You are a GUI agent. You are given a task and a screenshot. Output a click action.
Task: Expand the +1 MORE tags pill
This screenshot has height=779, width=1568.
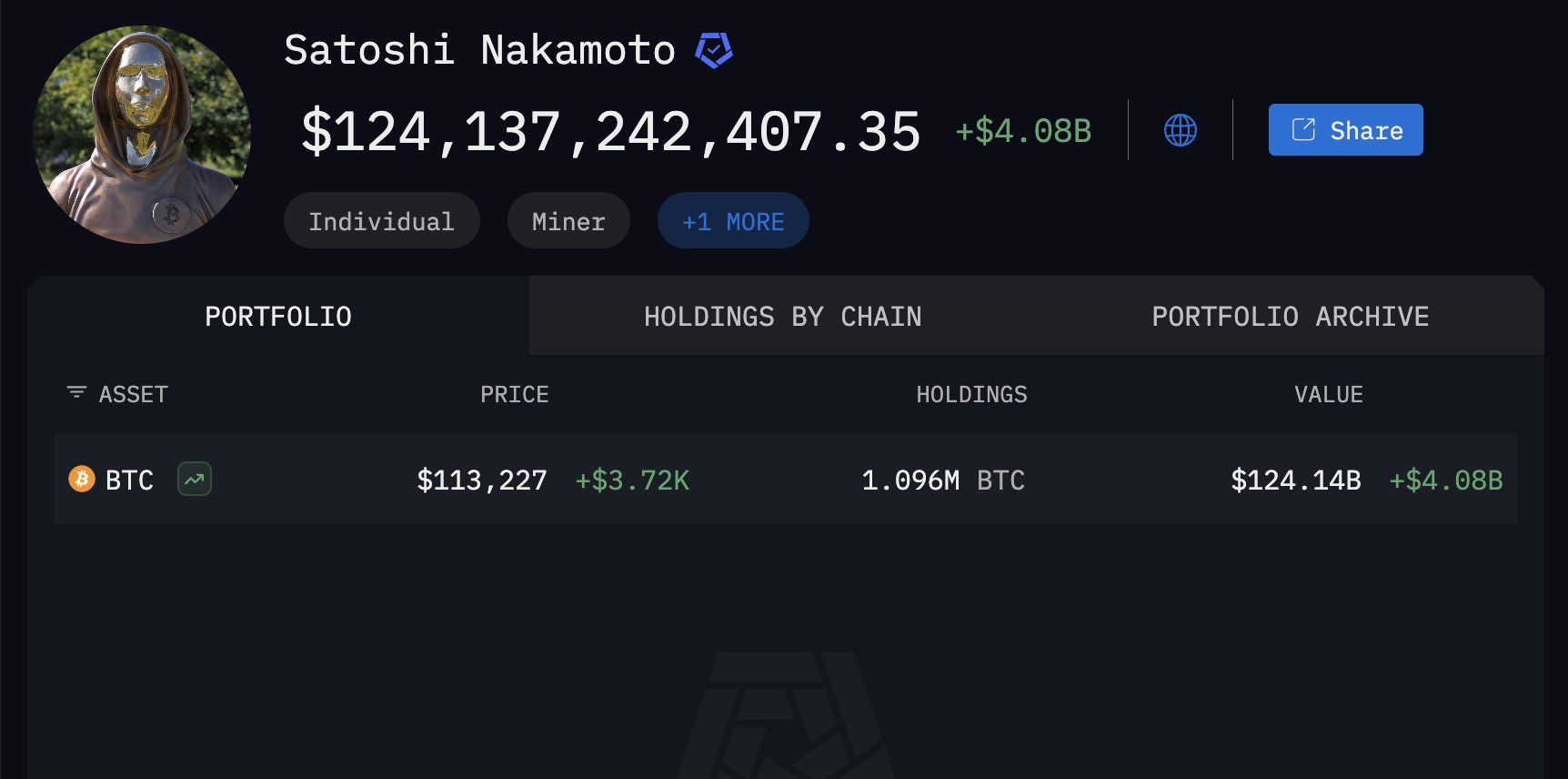[733, 221]
